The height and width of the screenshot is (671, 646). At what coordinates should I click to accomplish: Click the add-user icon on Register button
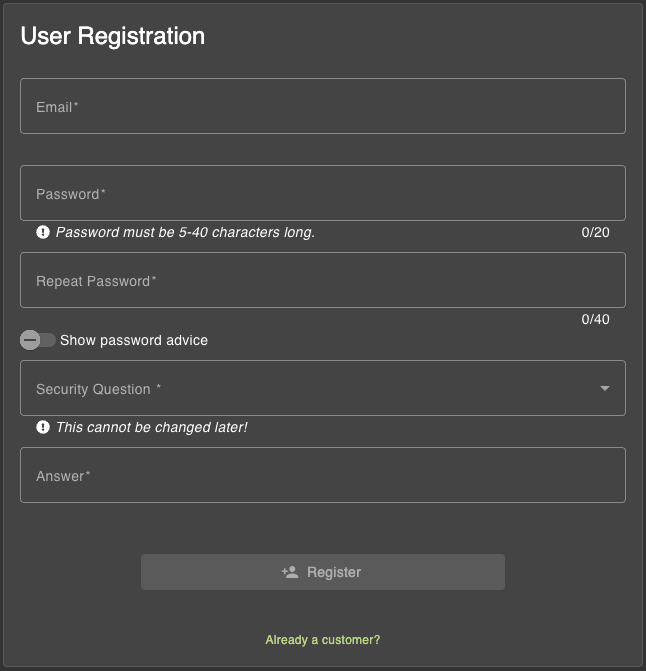tap(290, 572)
